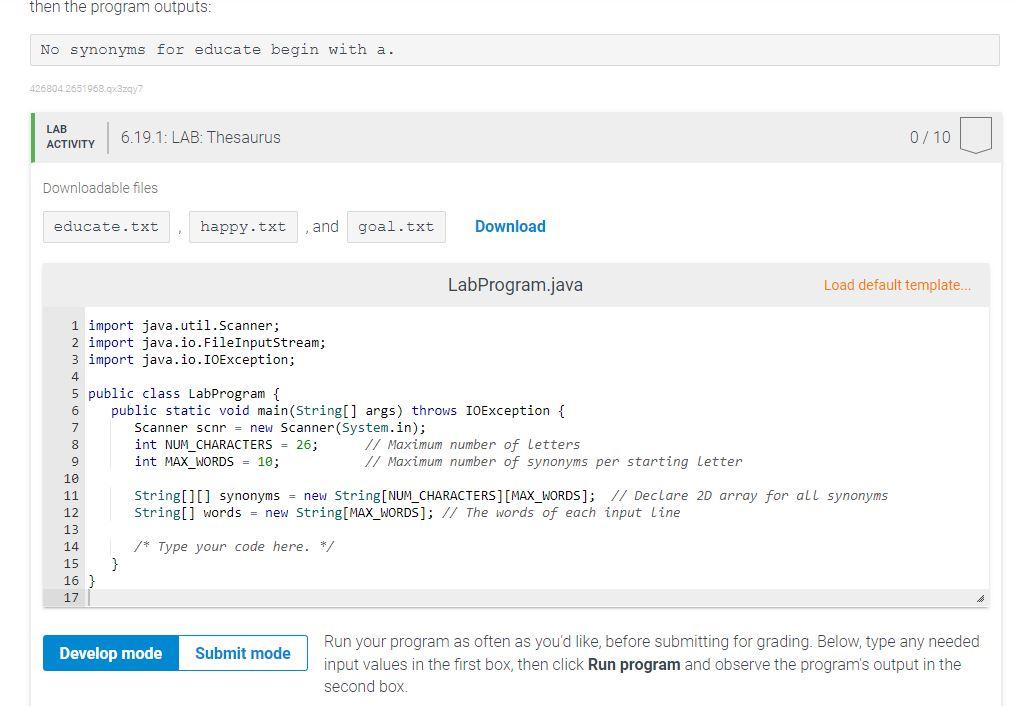Open the educate.txt downloadable file
Screen dimensions: 1021x706
(x=105, y=226)
